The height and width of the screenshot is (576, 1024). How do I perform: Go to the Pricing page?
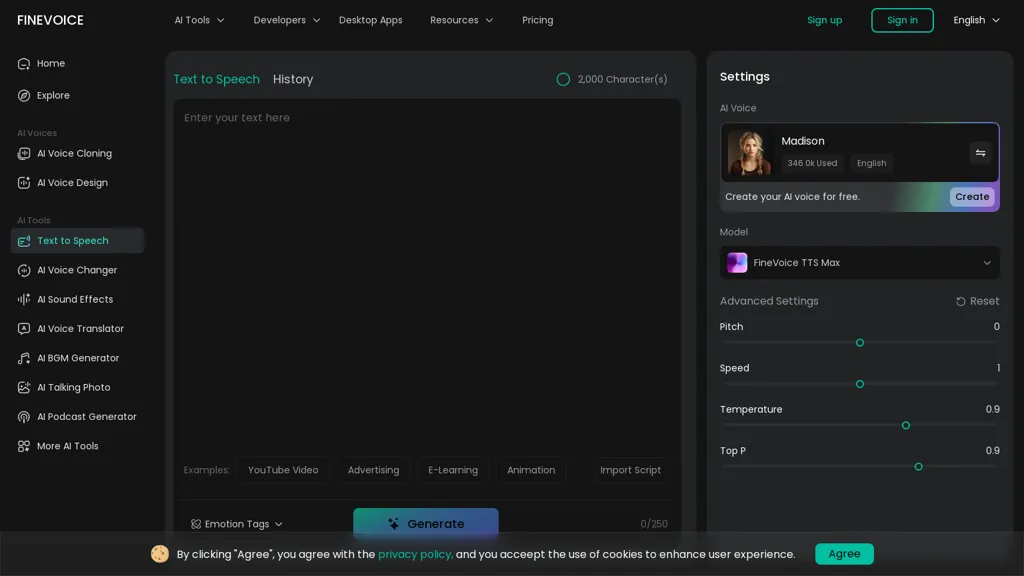pyautogui.click(x=537, y=20)
